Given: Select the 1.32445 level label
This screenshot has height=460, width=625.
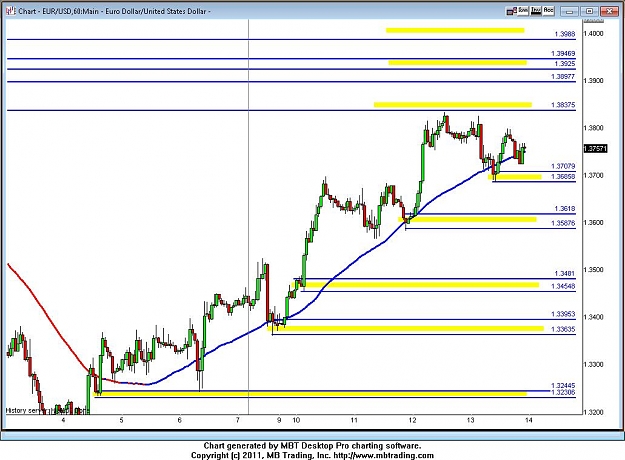Looking at the screenshot, I should click(563, 385).
